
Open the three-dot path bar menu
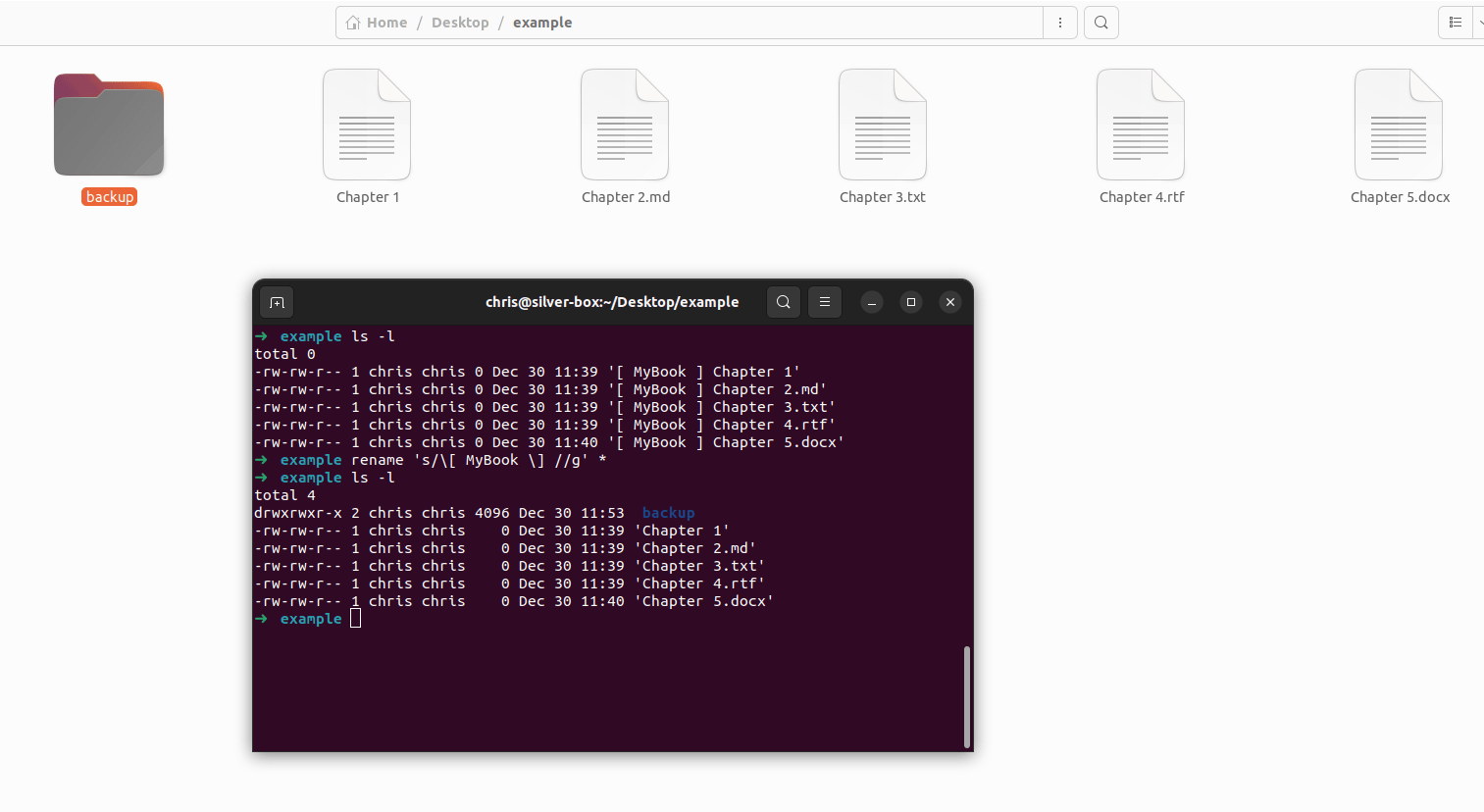[1060, 22]
